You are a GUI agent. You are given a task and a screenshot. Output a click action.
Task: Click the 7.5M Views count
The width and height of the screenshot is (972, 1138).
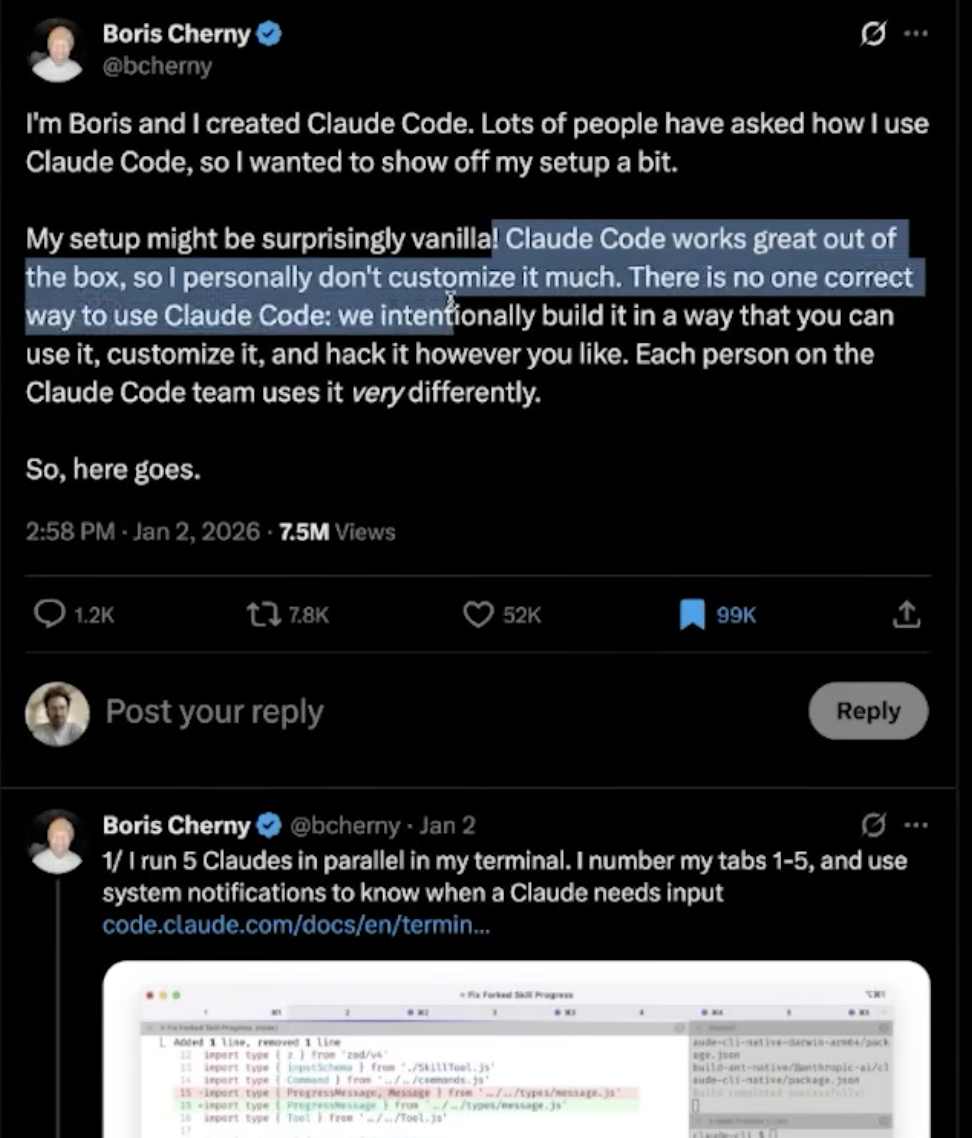click(x=338, y=532)
